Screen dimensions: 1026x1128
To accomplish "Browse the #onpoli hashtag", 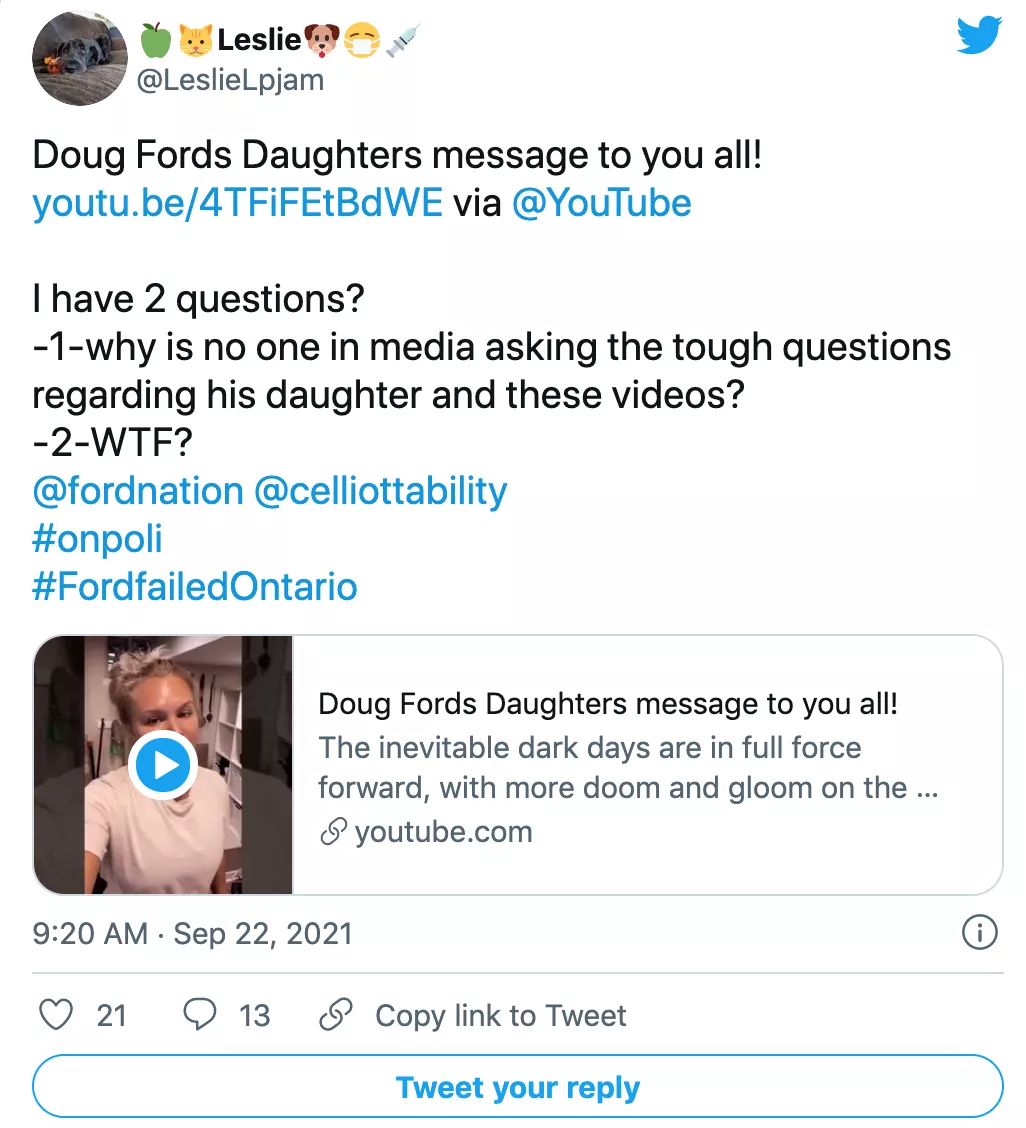I will tap(97, 539).
